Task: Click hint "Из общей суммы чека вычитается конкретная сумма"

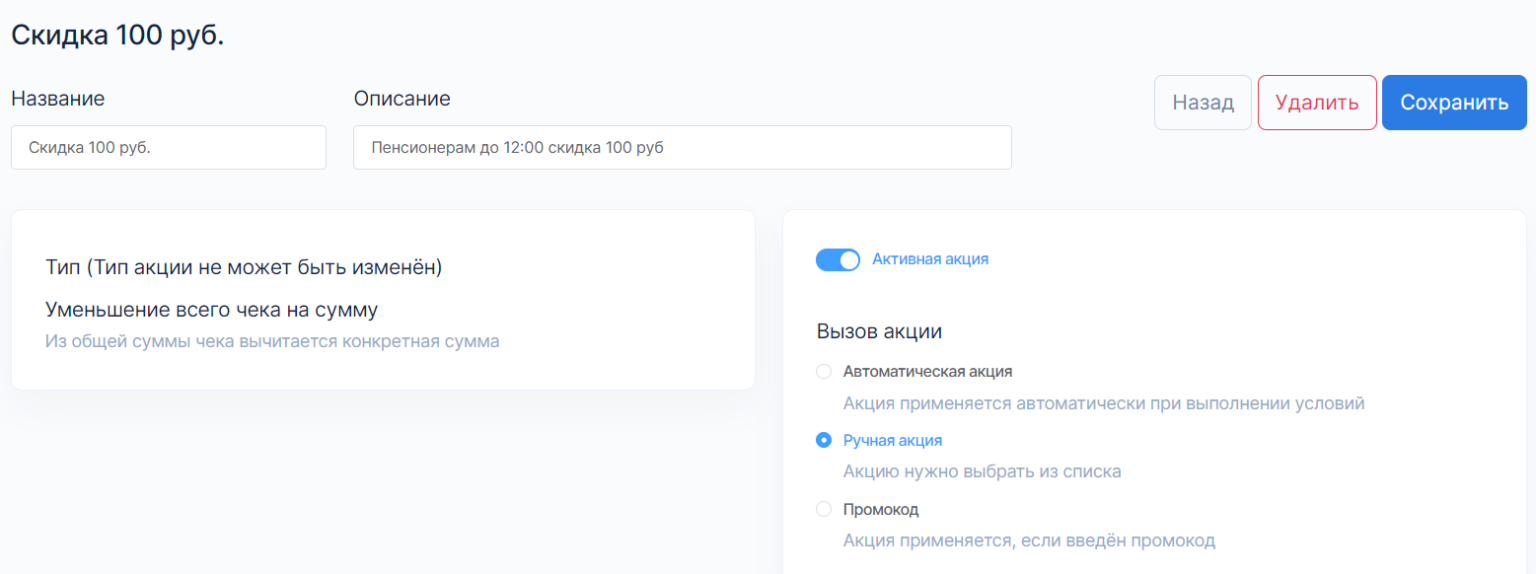Action: (x=272, y=341)
